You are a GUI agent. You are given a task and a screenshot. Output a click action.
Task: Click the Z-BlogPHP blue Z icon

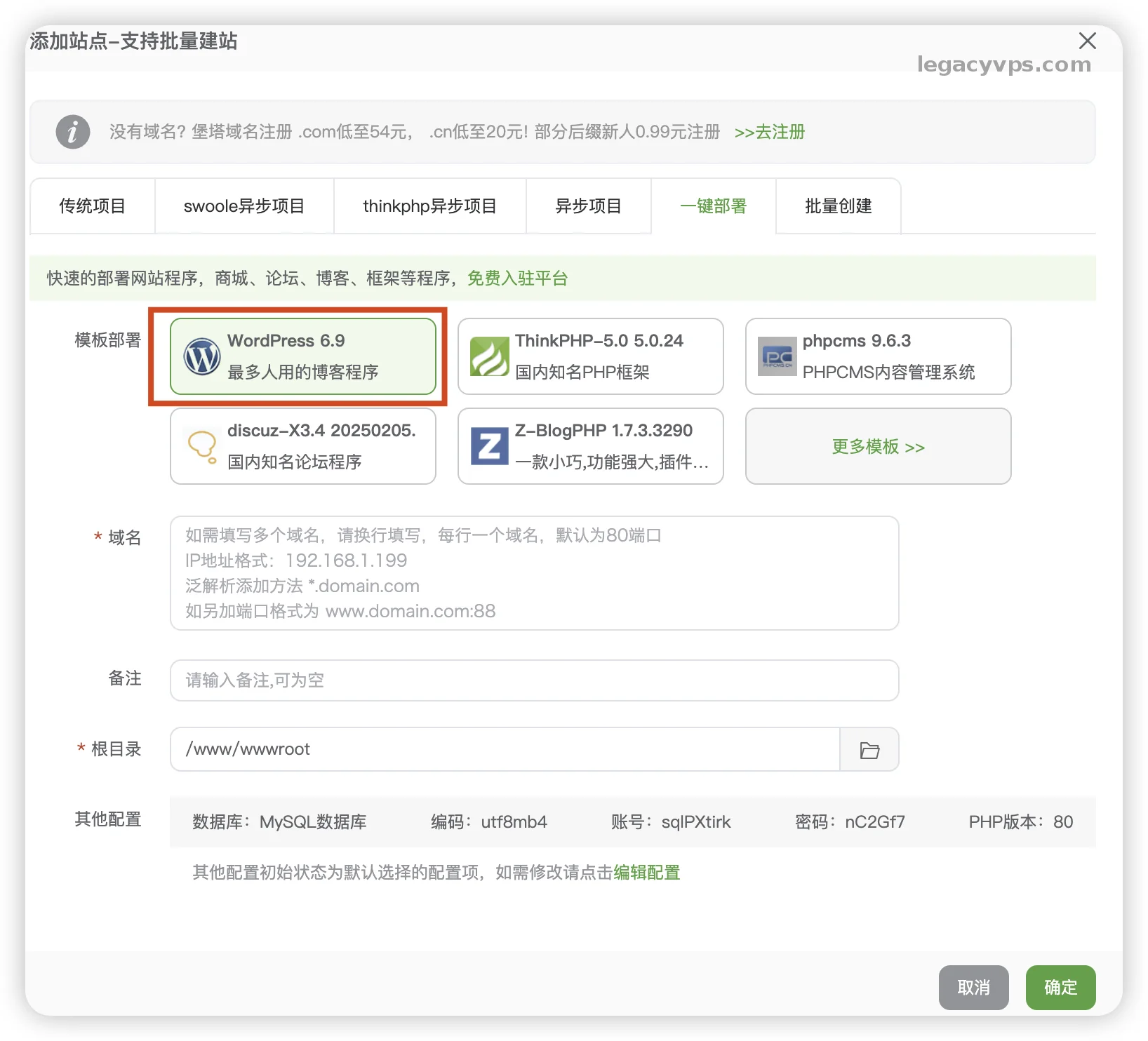489,446
